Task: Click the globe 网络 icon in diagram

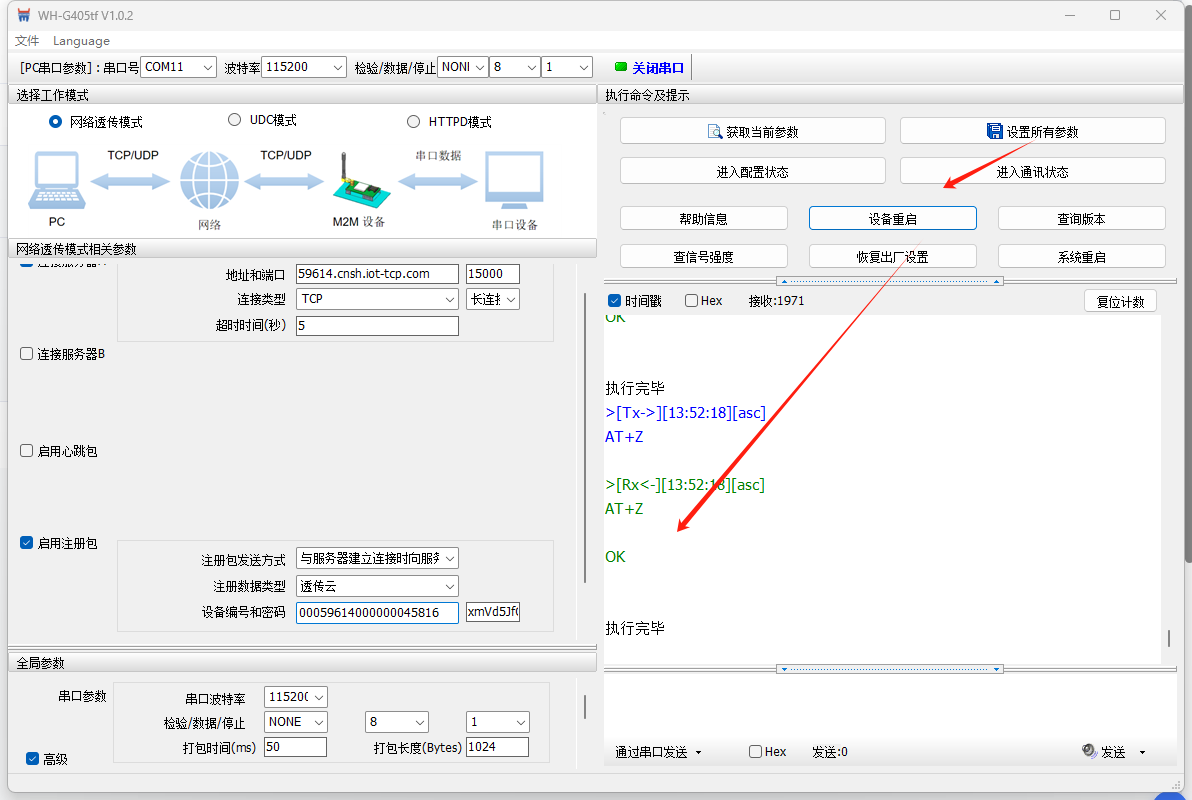Action: coord(209,181)
